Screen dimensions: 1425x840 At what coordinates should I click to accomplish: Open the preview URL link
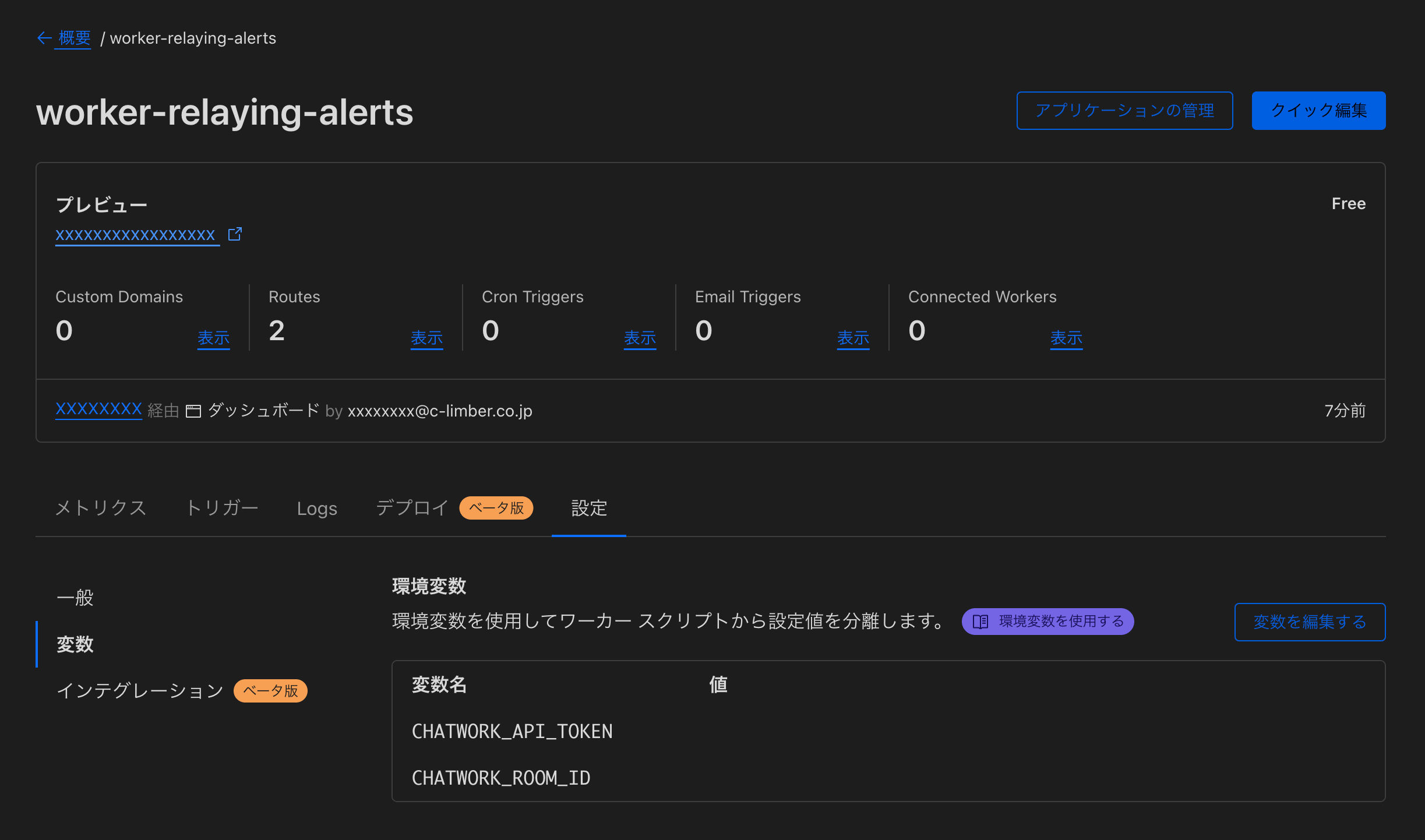(x=136, y=234)
